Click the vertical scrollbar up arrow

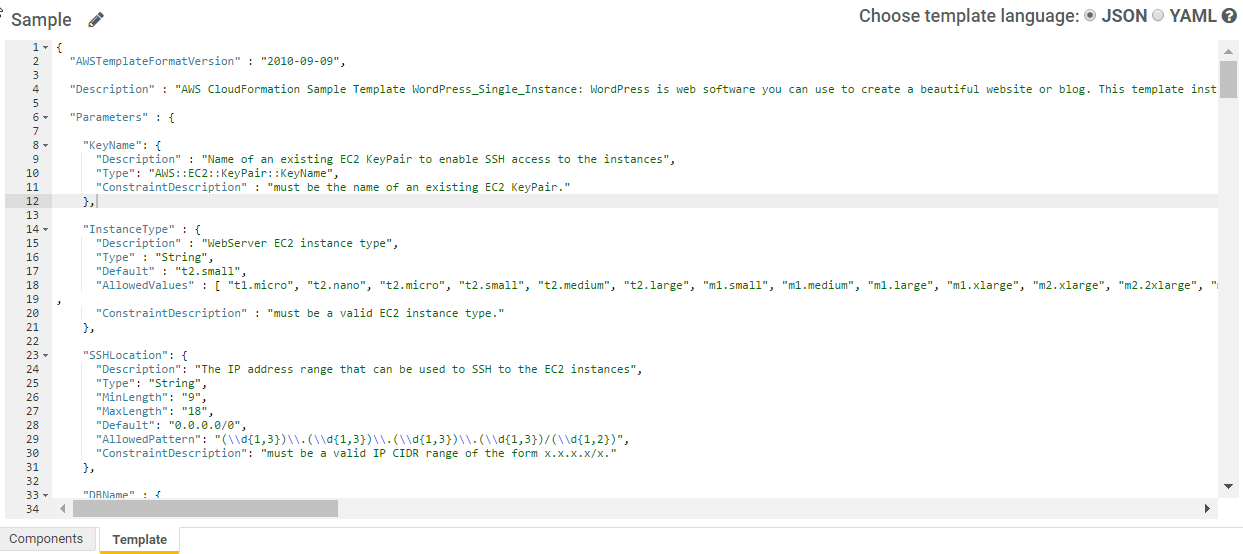(x=1230, y=49)
